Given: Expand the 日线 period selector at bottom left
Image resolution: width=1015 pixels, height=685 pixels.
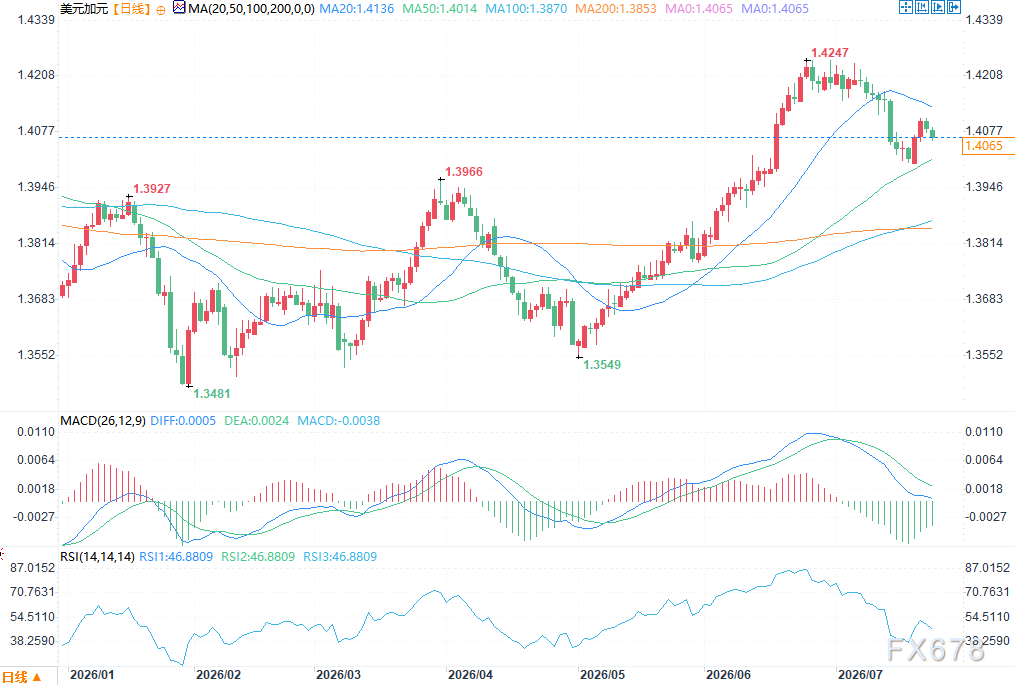Looking at the screenshot, I should pyautogui.click(x=22, y=677).
